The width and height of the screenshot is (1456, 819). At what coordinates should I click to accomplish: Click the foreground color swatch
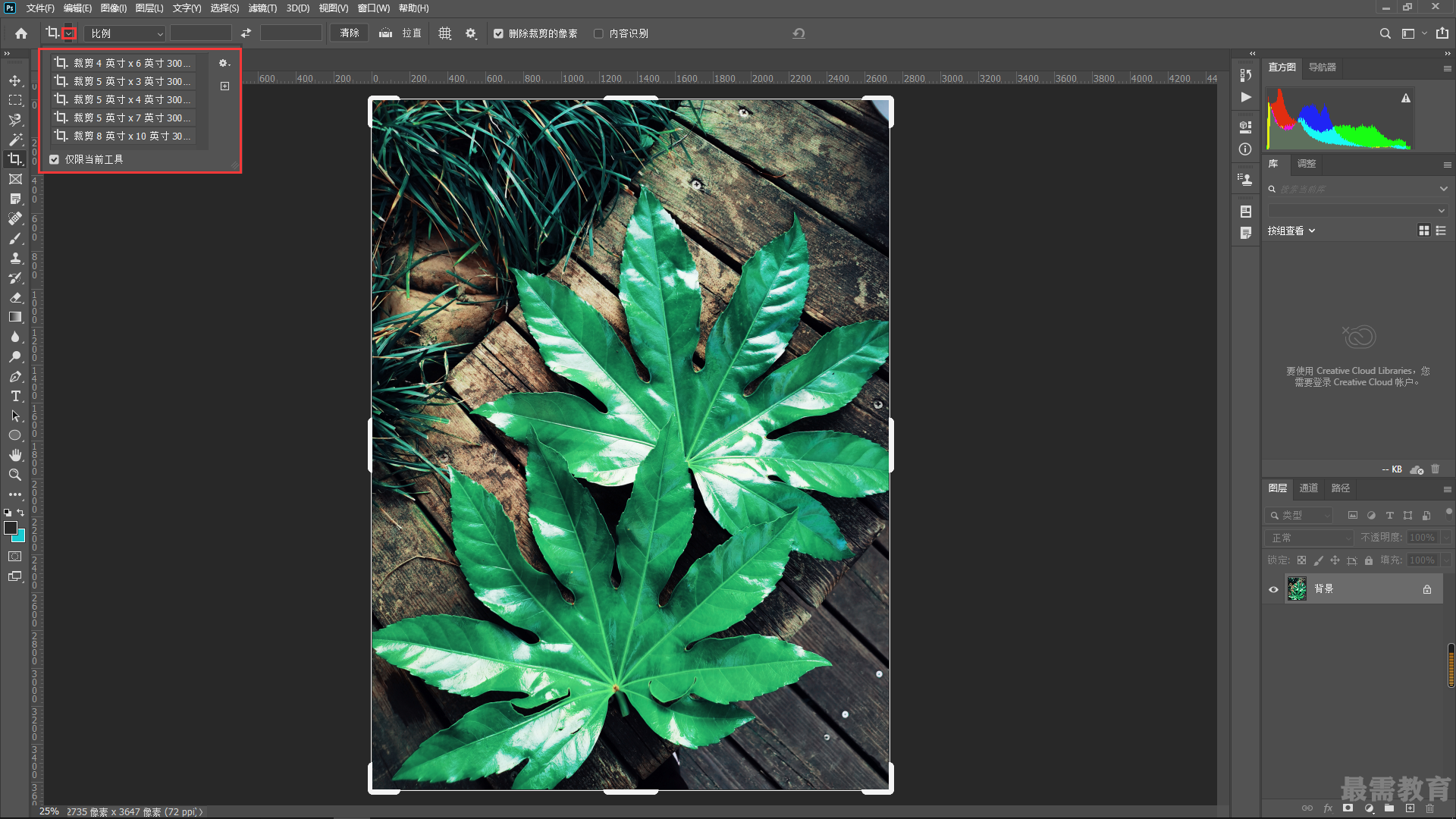coord(10,528)
